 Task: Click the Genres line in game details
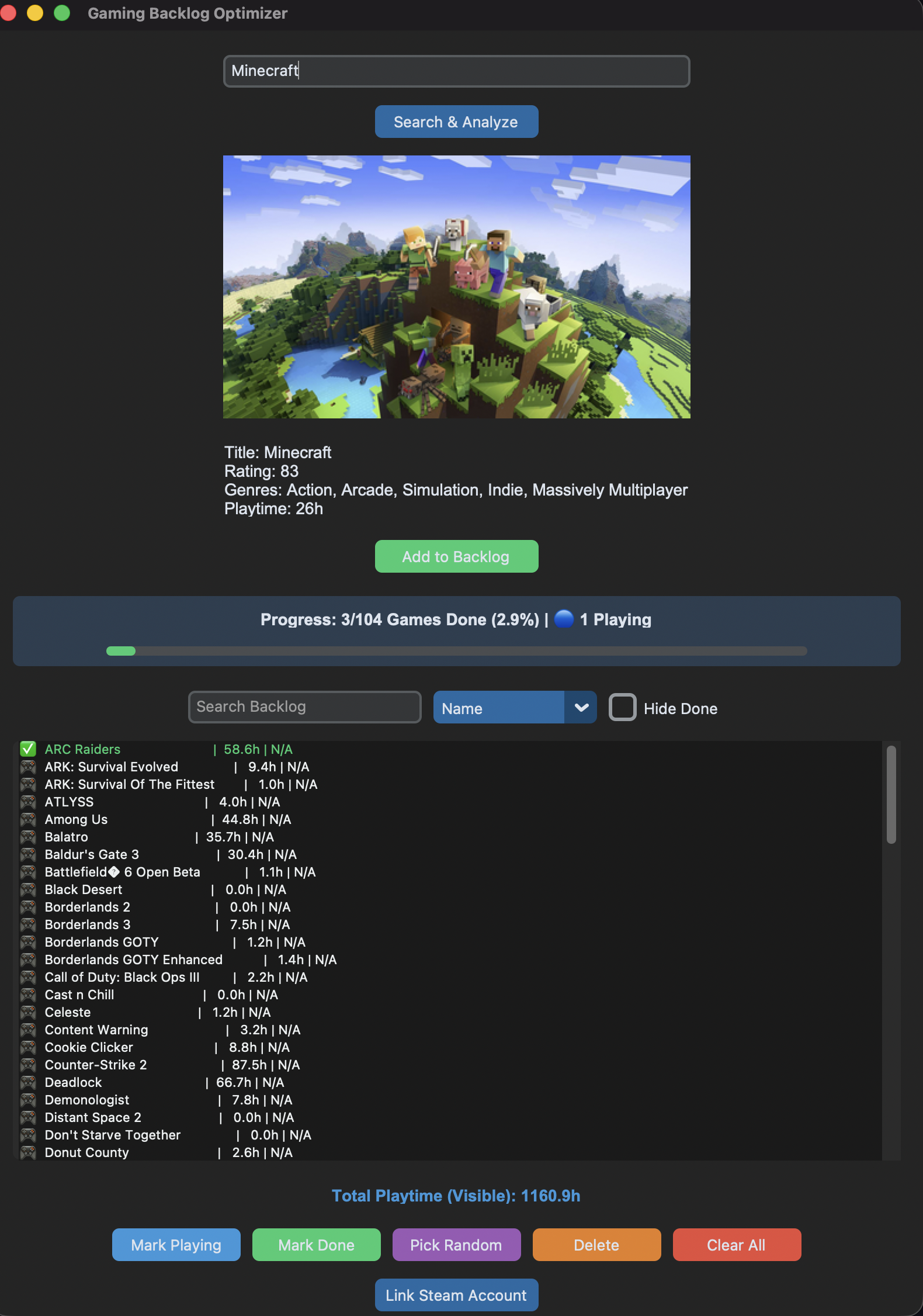coord(456,490)
